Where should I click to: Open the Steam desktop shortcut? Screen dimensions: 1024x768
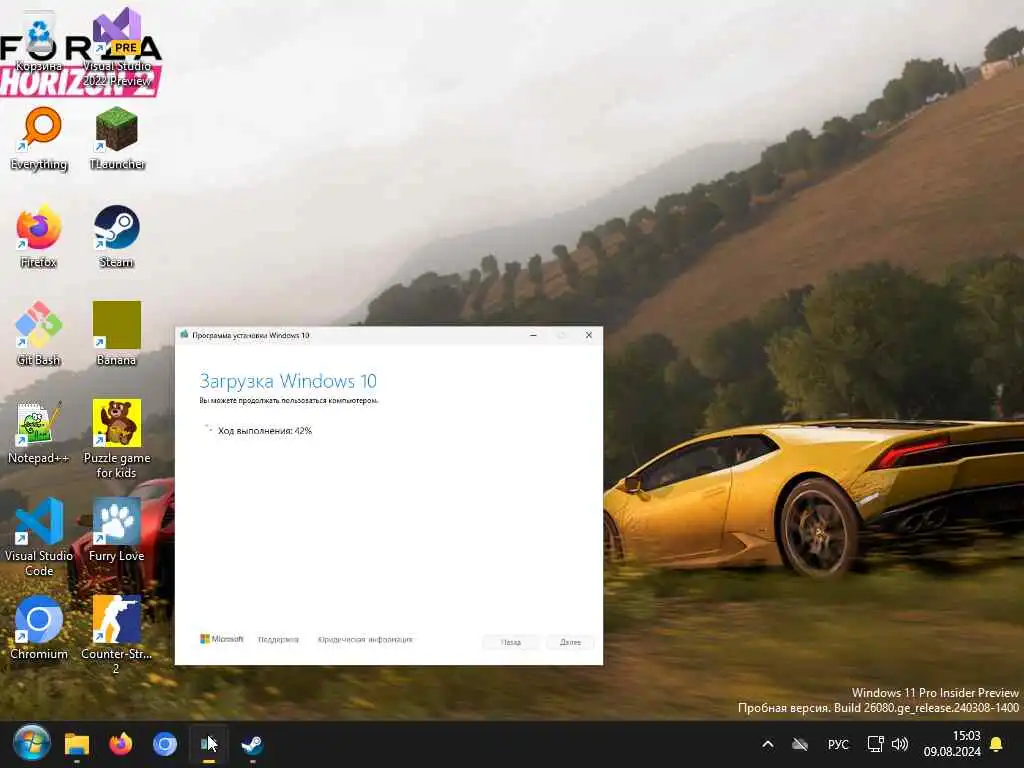click(117, 236)
